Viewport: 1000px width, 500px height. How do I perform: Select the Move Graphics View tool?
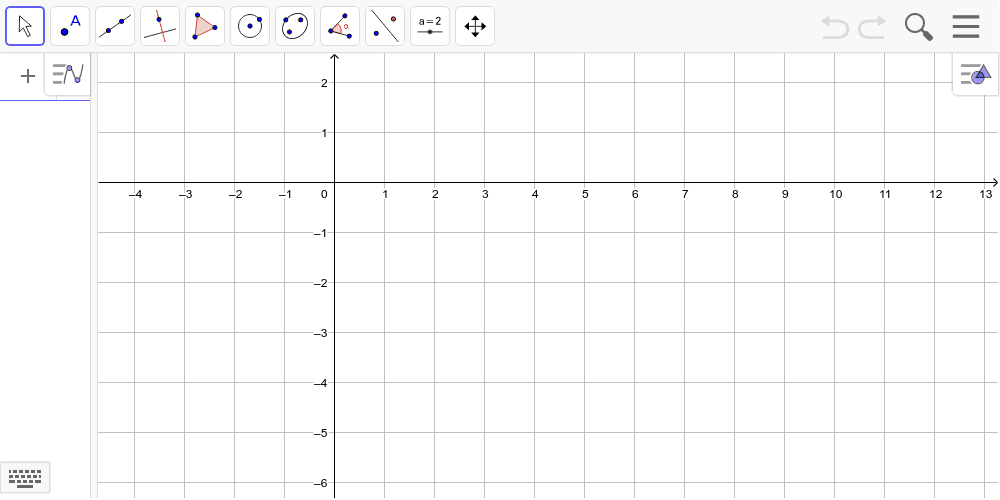[475, 26]
